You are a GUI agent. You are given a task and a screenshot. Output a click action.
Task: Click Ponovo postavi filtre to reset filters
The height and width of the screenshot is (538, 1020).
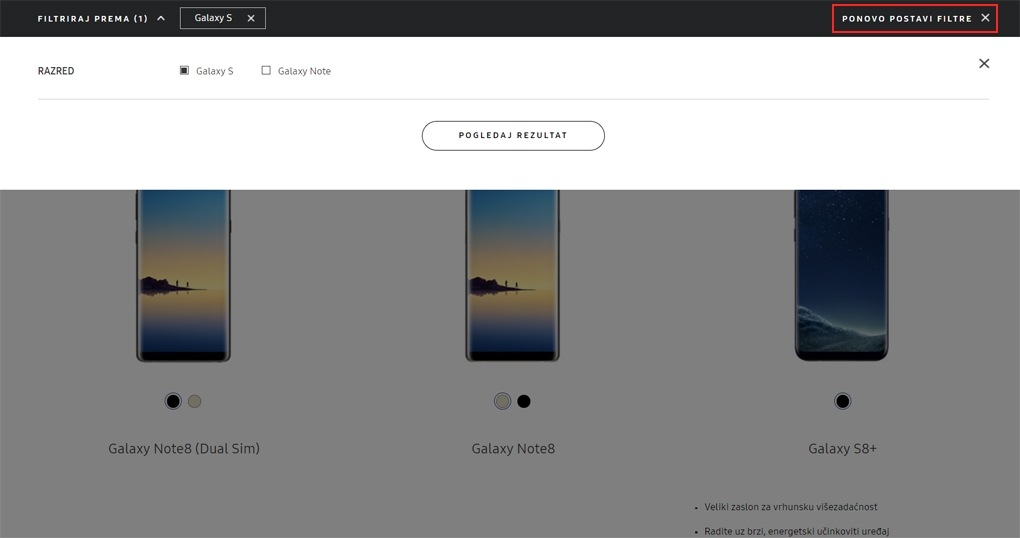[x=915, y=18]
